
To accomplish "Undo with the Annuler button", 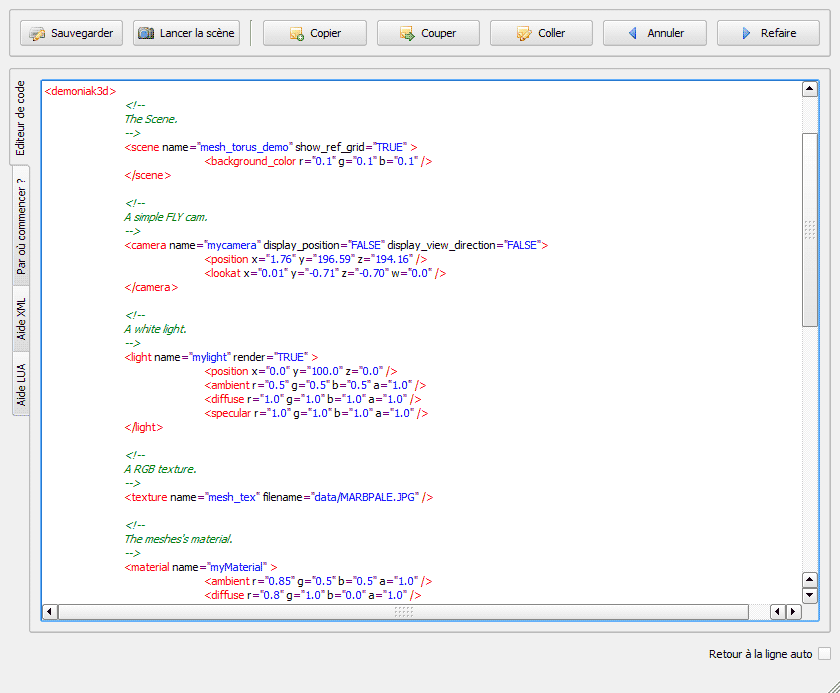I will point(655,33).
